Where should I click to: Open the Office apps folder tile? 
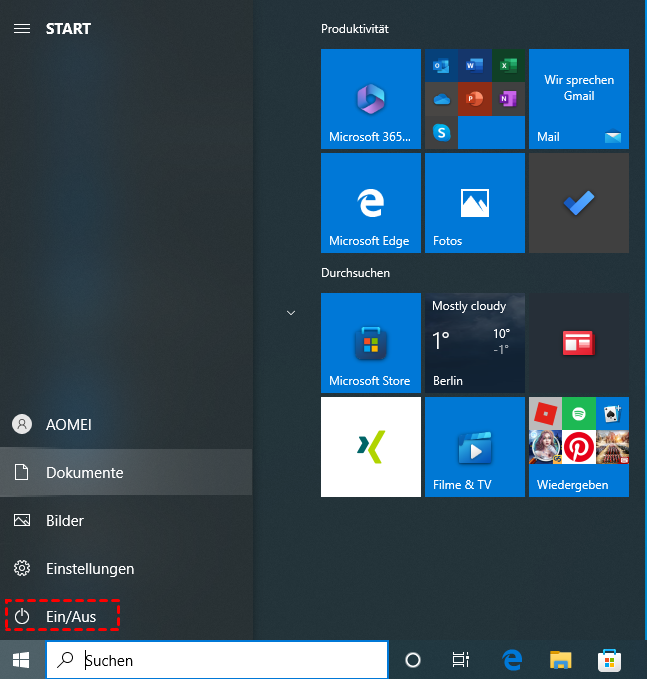474,99
